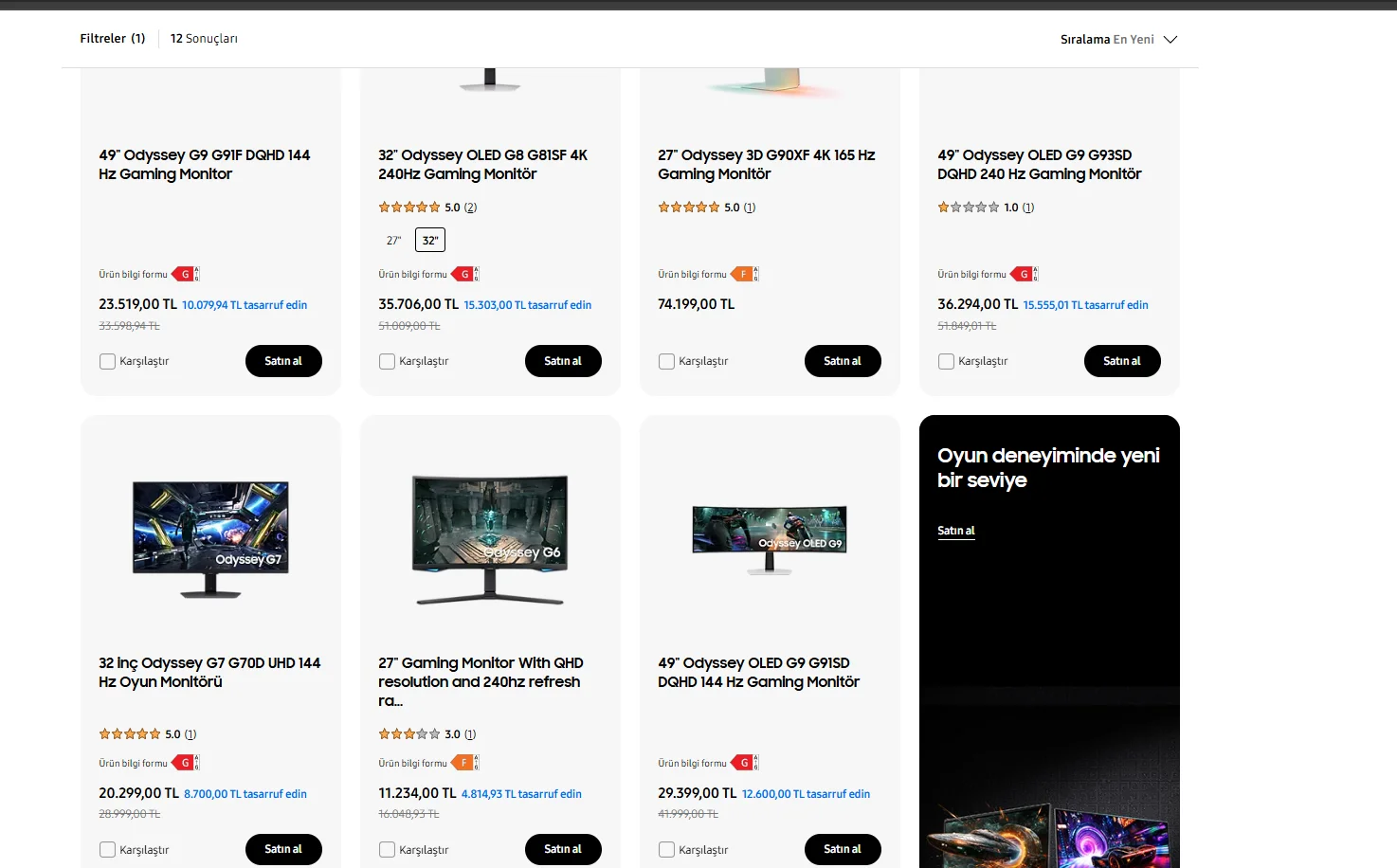Click Satın al for 27" QHD Gaming Monitor

coord(563,850)
